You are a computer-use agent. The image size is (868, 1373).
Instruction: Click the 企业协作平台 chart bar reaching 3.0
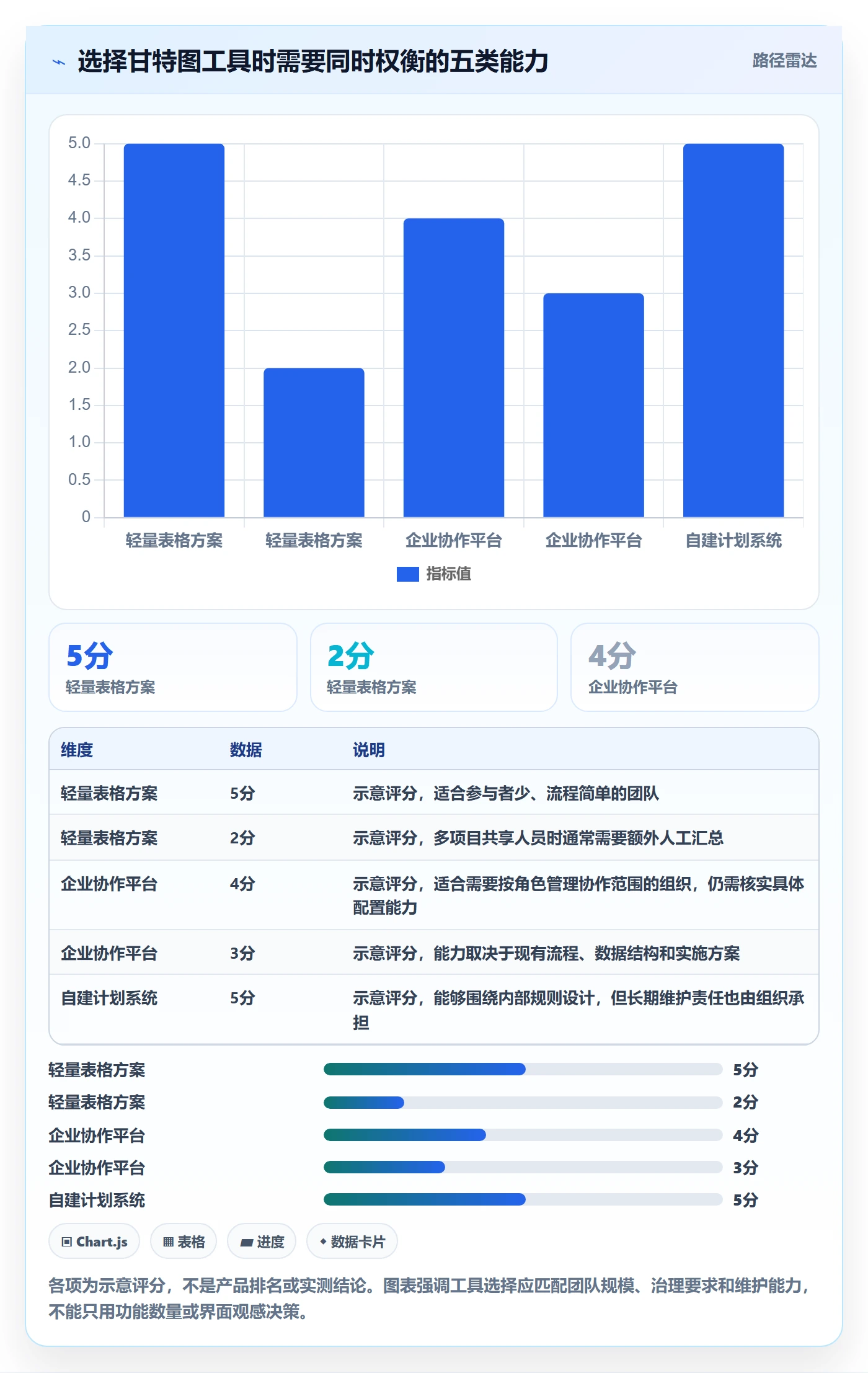[594, 405]
